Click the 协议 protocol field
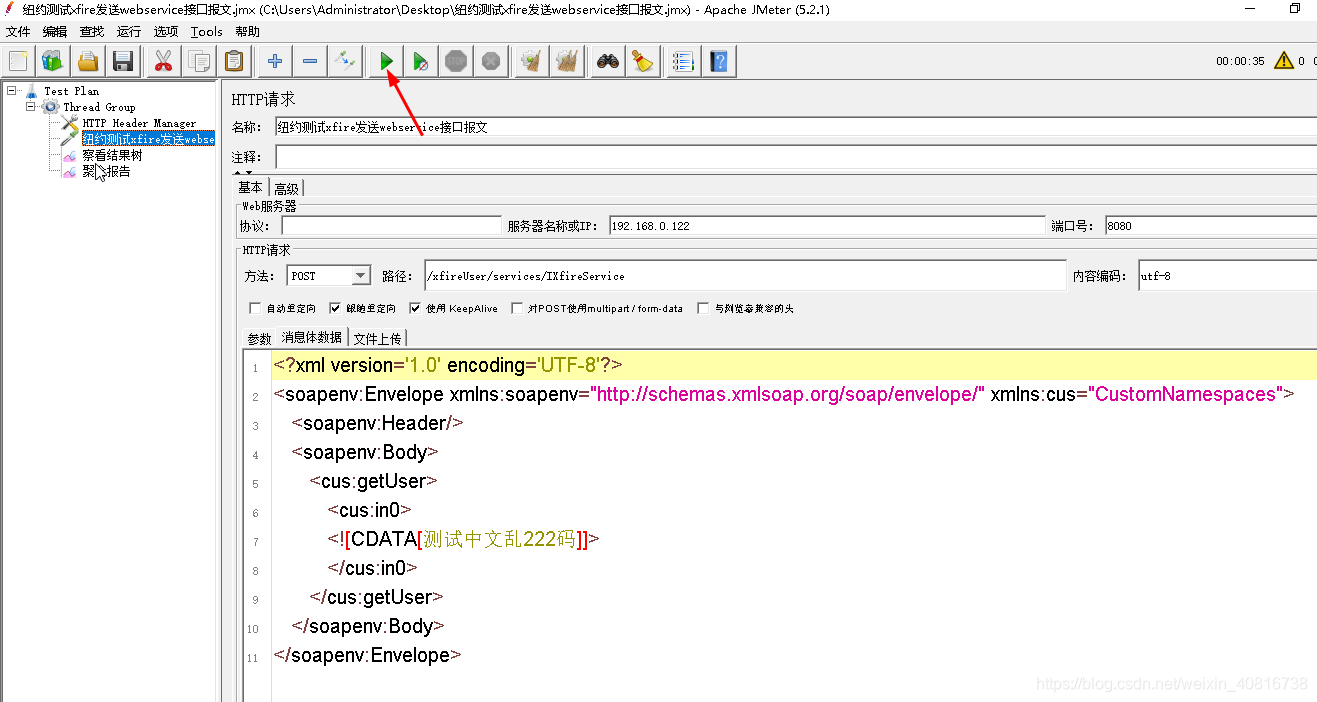1317x702 pixels. coord(391,226)
